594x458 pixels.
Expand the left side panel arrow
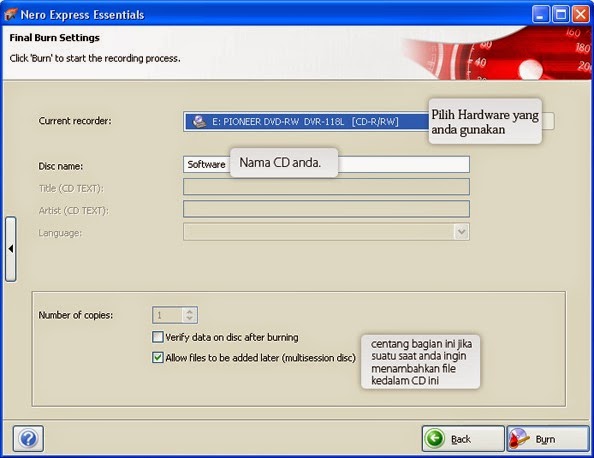pyautogui.click(x=11, y=249)
